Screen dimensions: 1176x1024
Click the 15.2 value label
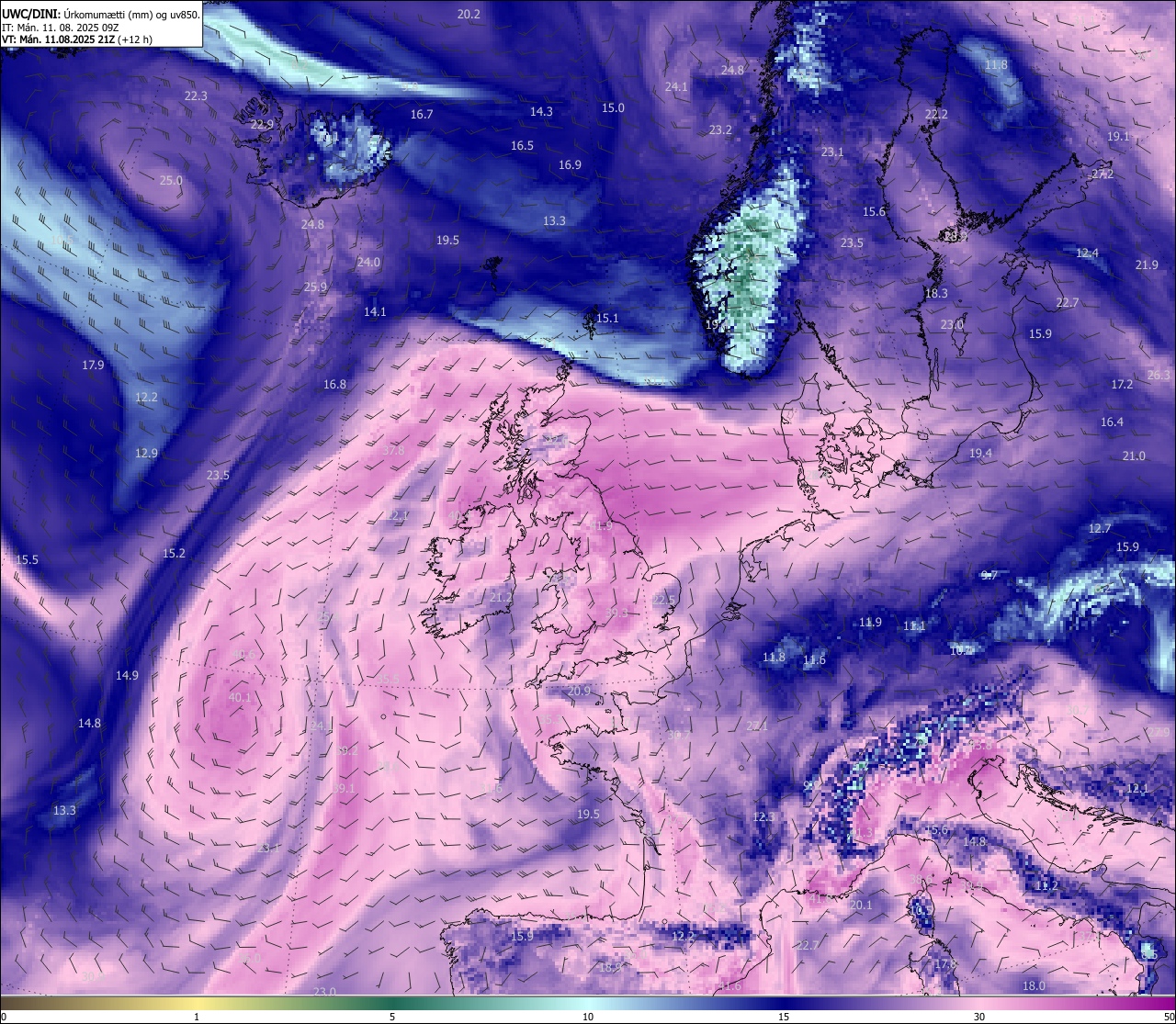coord(174,554)
